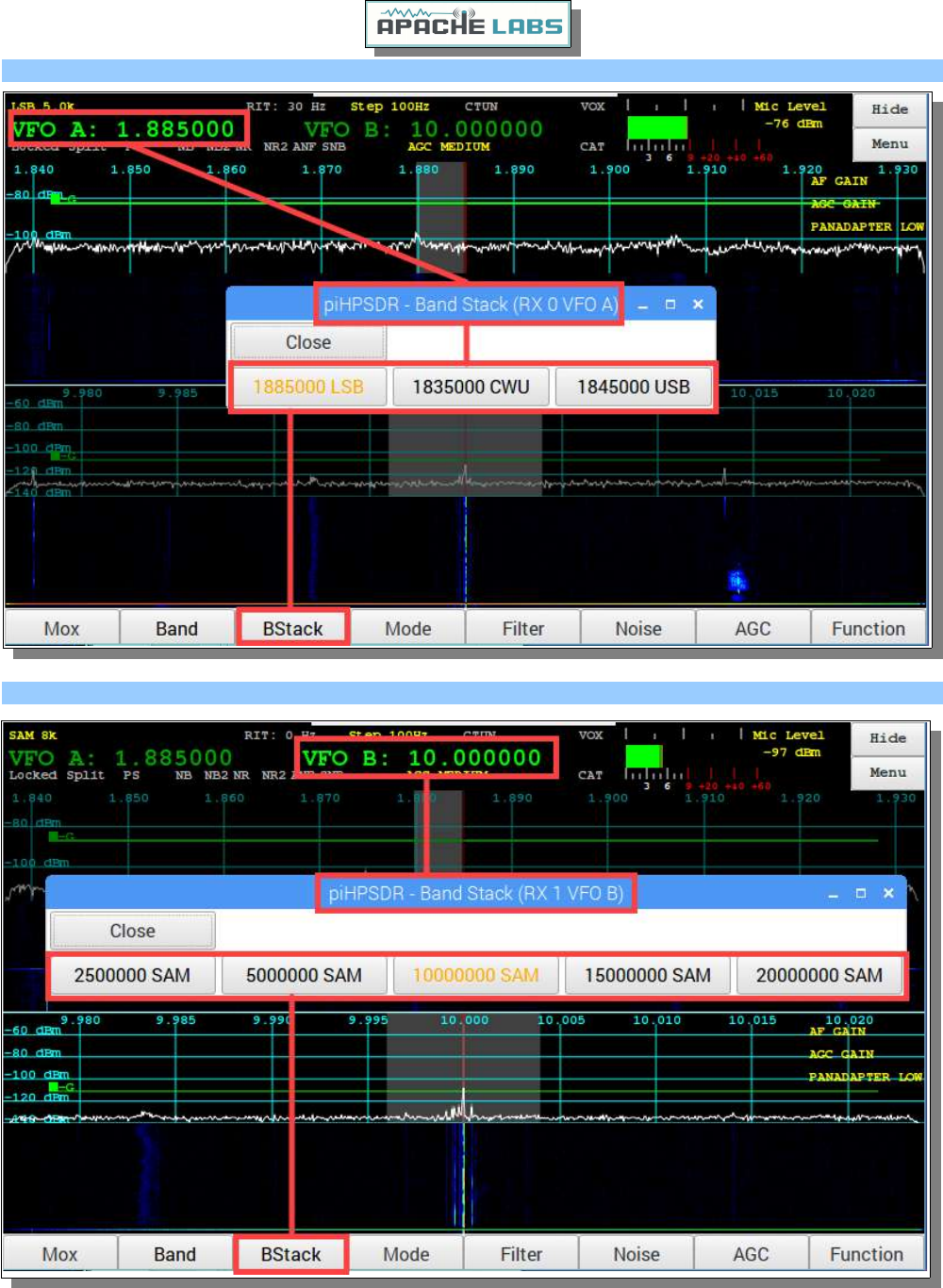Select 2500000 SAM band stack entry
Viewport: 943px width, 1288px height.
tap(132, 976)
